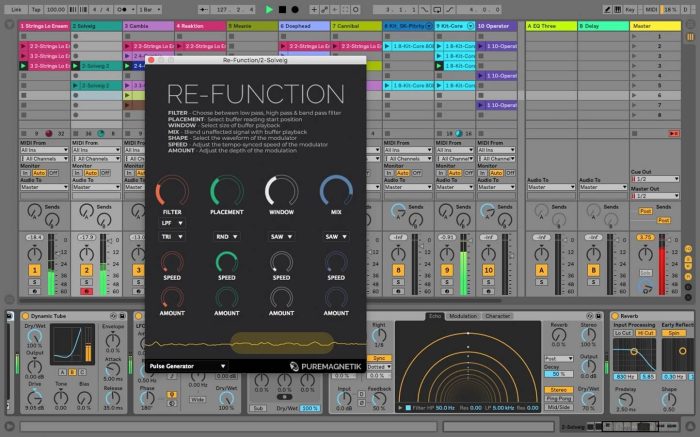This screenshot has width=700, height=437.
Task: Select the Echo tab in Echo device
Action: tap(434, 316)
